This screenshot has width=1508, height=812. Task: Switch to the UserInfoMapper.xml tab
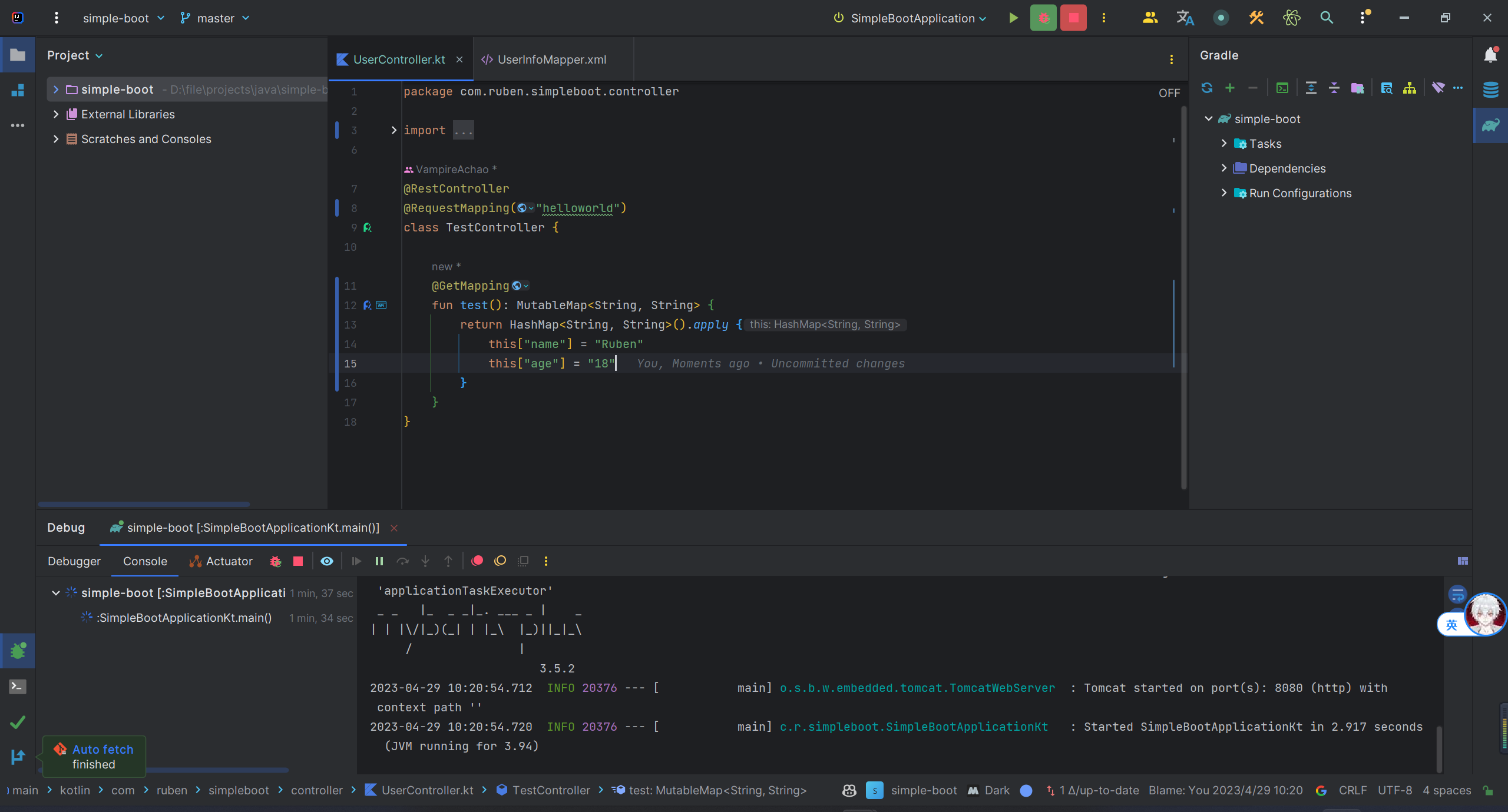click(x=551, y=59)
